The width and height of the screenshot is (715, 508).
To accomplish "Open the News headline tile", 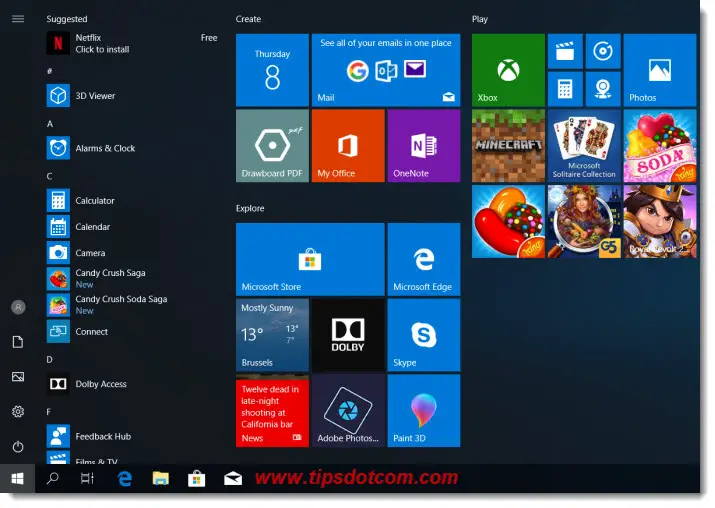I will (x=272, y=411).
